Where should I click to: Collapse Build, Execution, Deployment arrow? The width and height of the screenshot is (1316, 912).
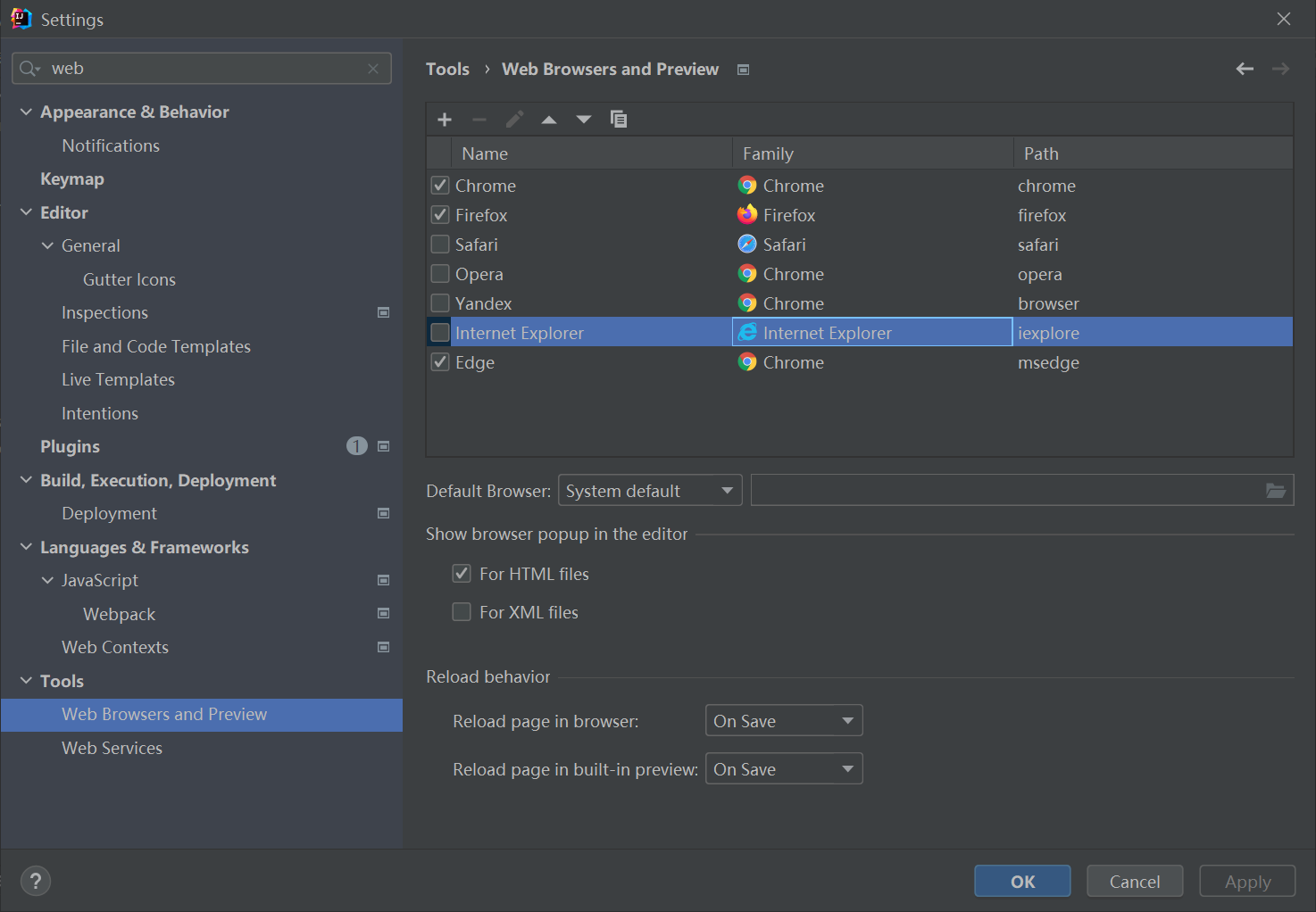26,480
